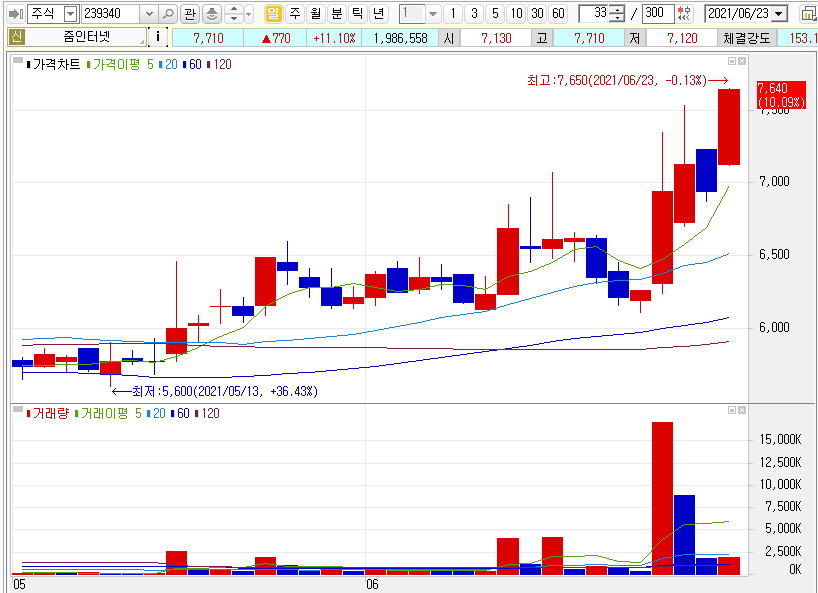Click the red 7,640 current price tag
Image resolution: width=818 pixels, height=593 pixels.
pos(781,95)
